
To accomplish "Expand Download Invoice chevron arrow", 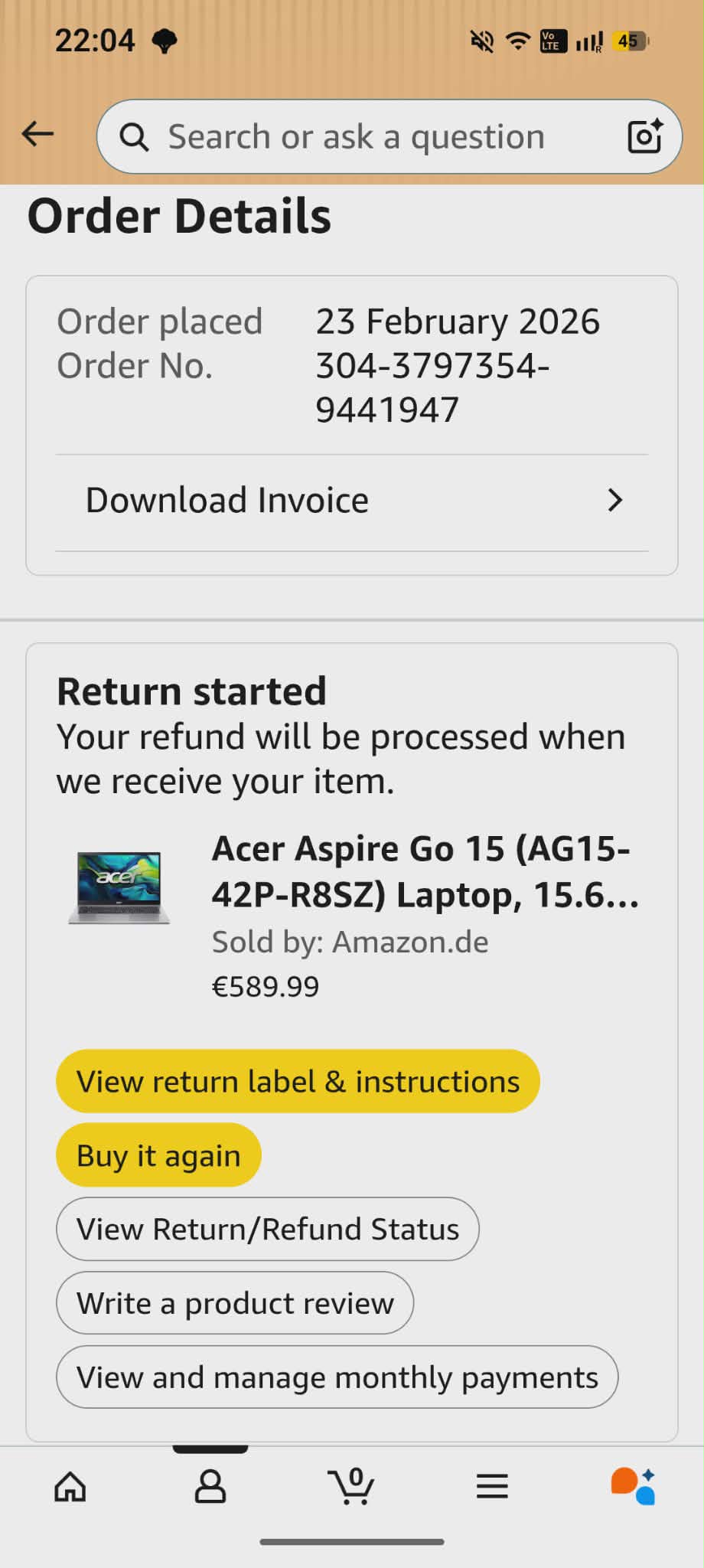I will coord(614,501).
